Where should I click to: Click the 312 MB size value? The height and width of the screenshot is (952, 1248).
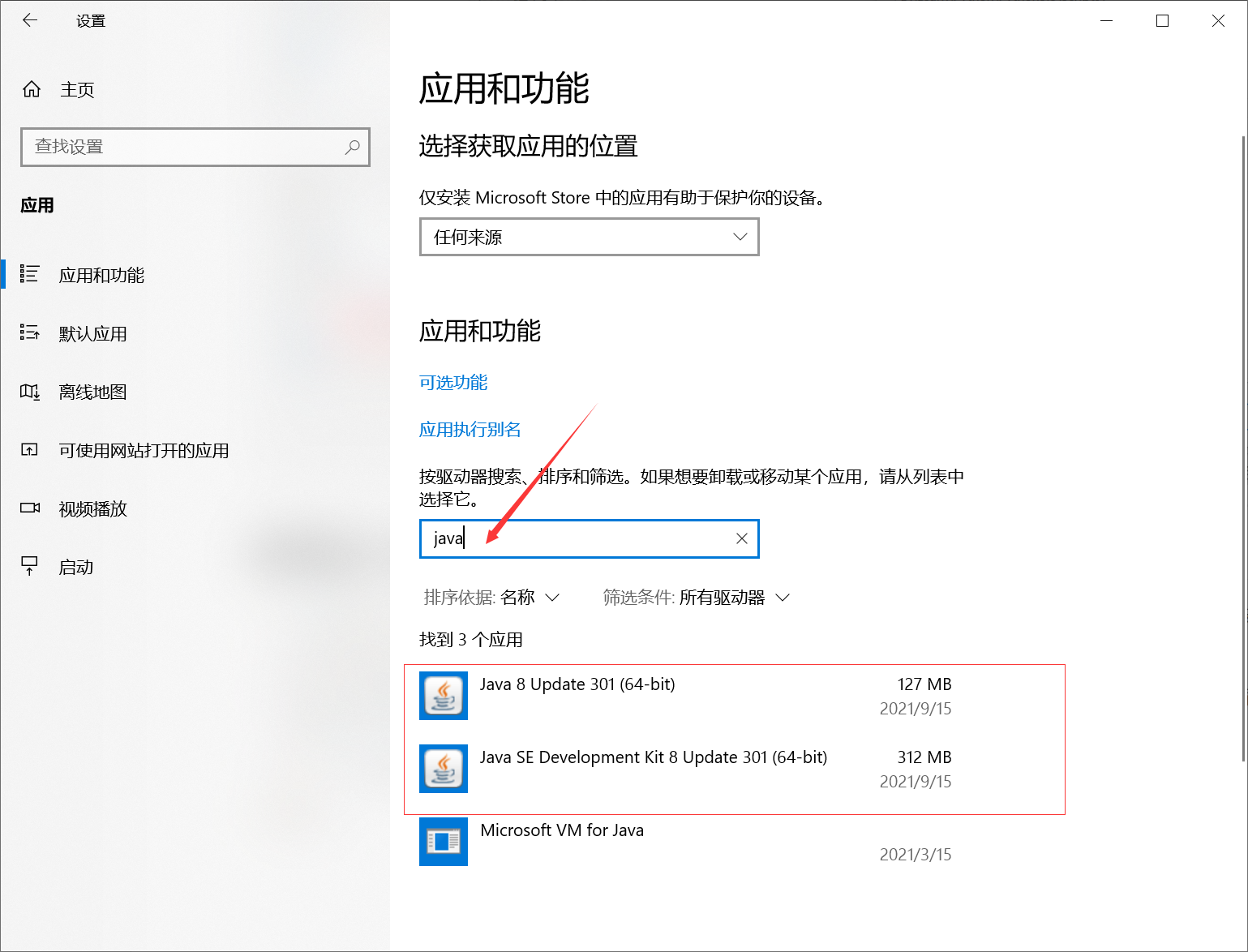click(x=924, y=757)
